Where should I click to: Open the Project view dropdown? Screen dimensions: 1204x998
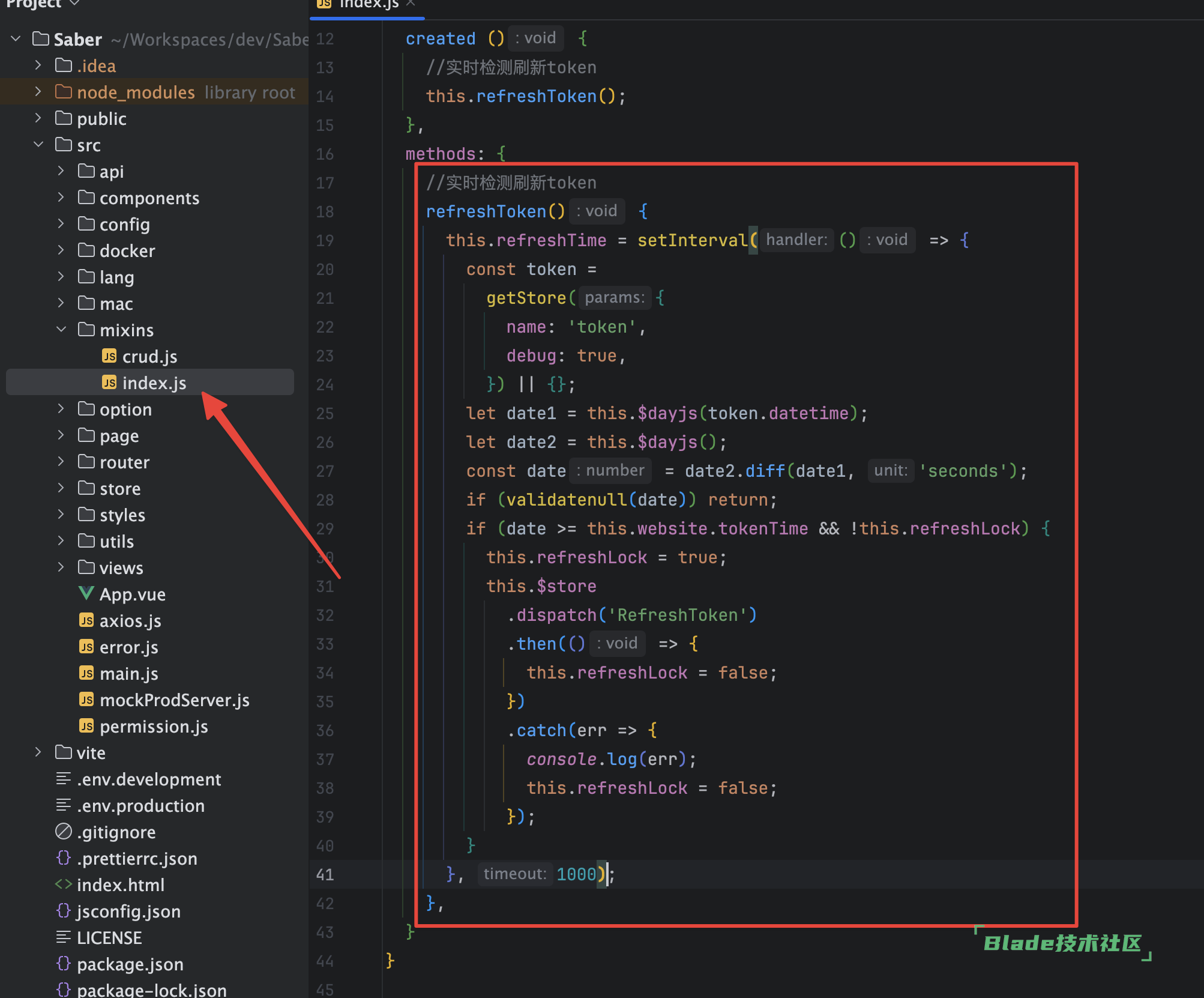[74, 4]
